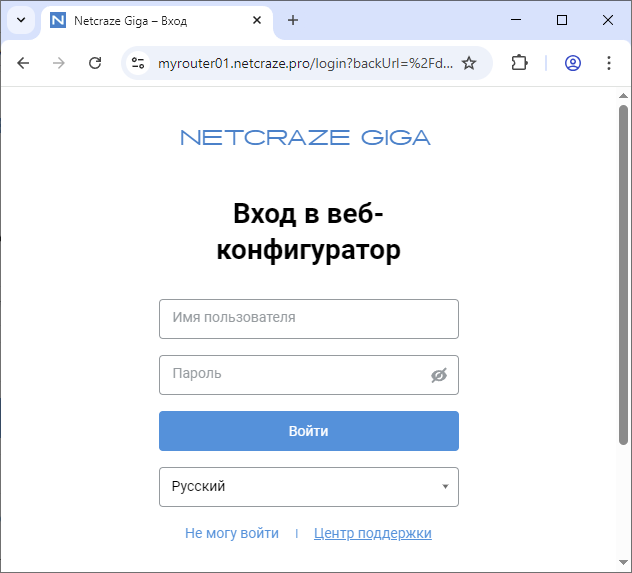632x573 pixels.
Task: Open the Chrome profile avatar
Action: point(573,63)
